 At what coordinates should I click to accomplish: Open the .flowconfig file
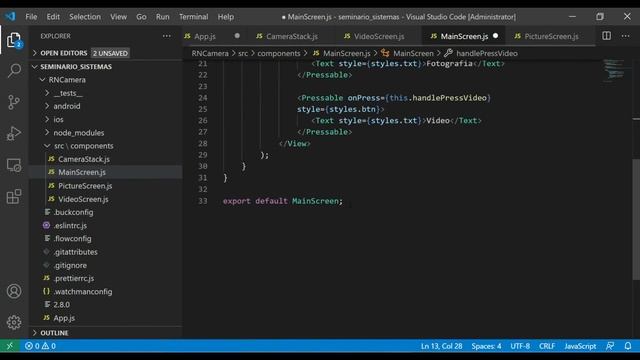point(73,238)
